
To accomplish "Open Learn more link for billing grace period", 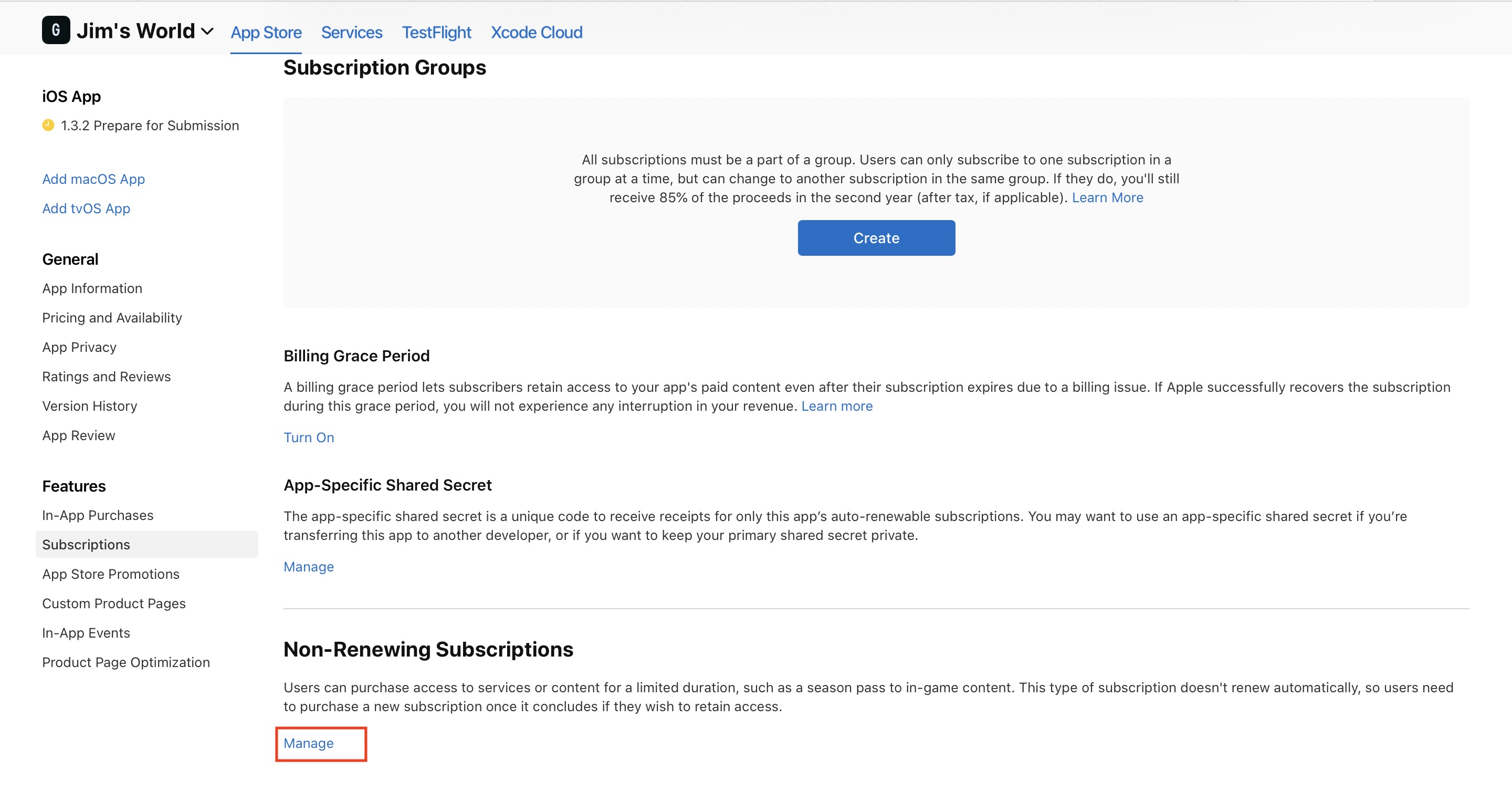I will tap(836, 406).
